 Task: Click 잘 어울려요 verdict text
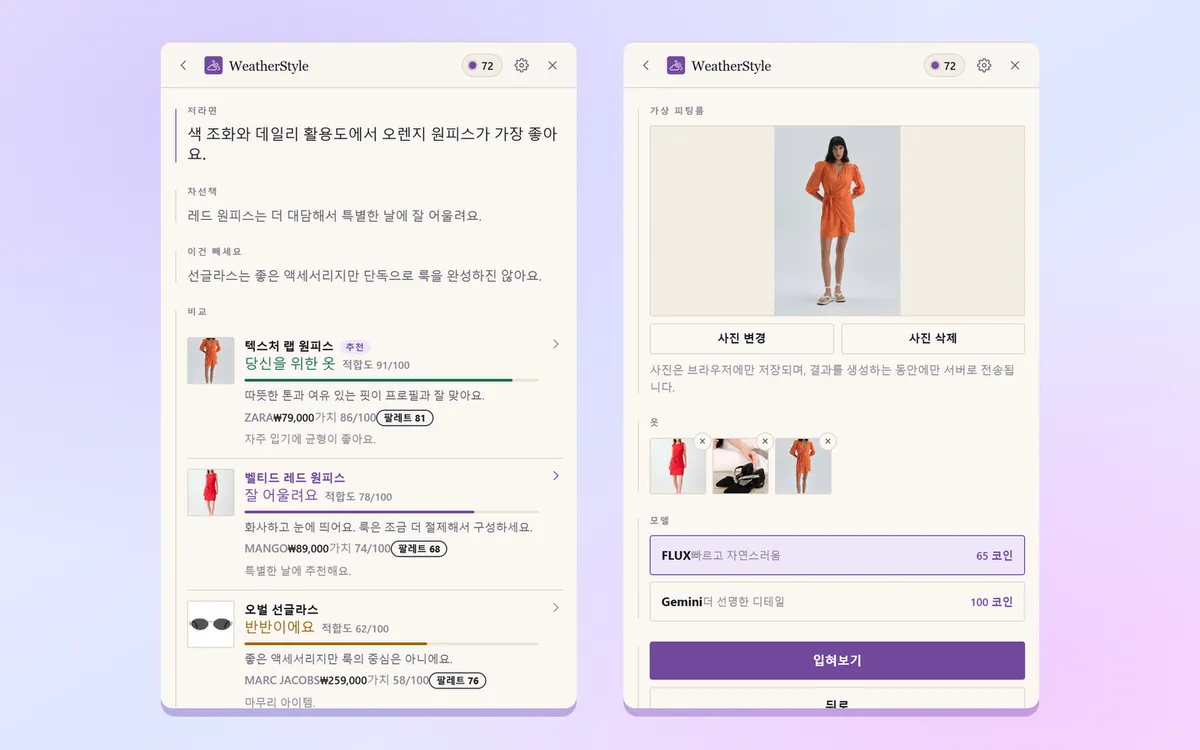coord(281,495)
